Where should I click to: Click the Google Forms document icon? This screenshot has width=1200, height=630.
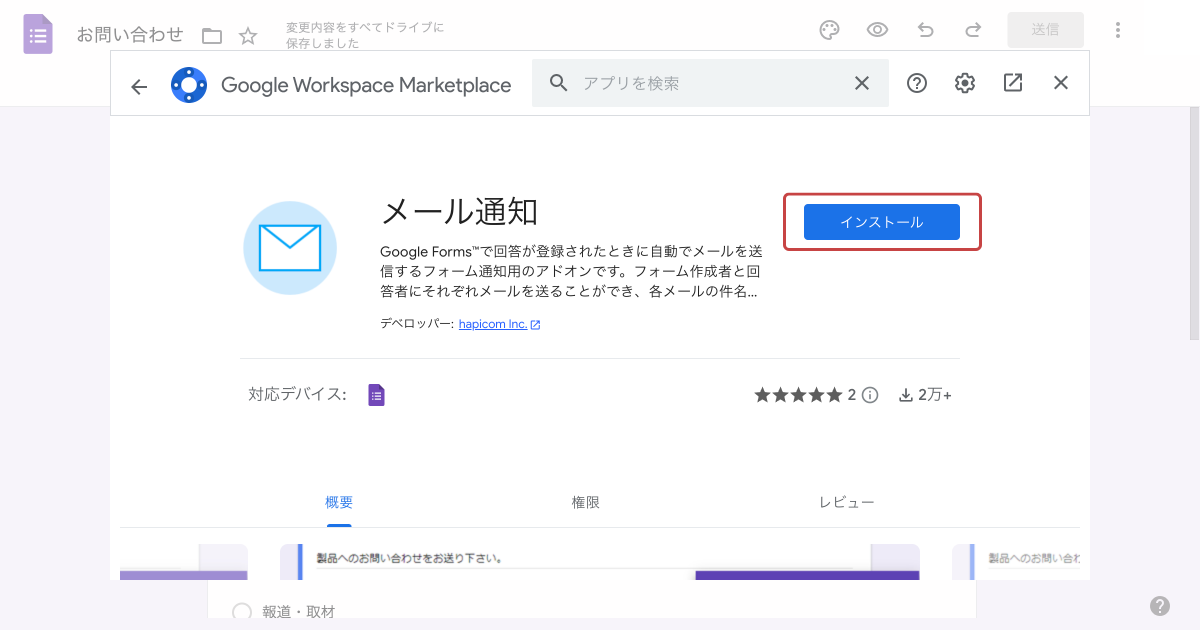coord(38,34)
